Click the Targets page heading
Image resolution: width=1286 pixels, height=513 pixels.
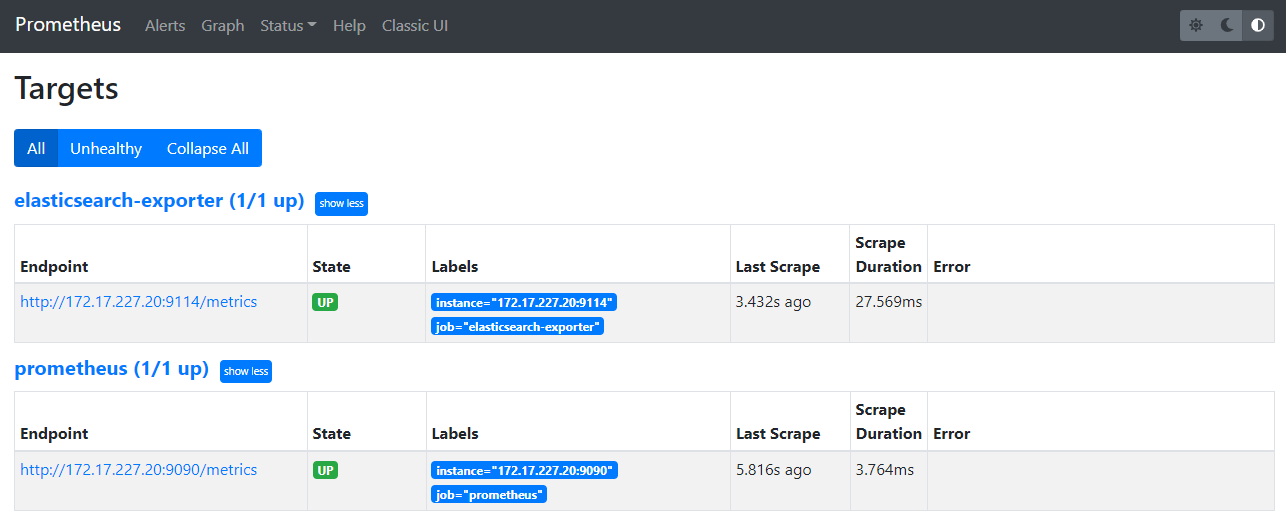pyautogui.click(x=66, y=88)
